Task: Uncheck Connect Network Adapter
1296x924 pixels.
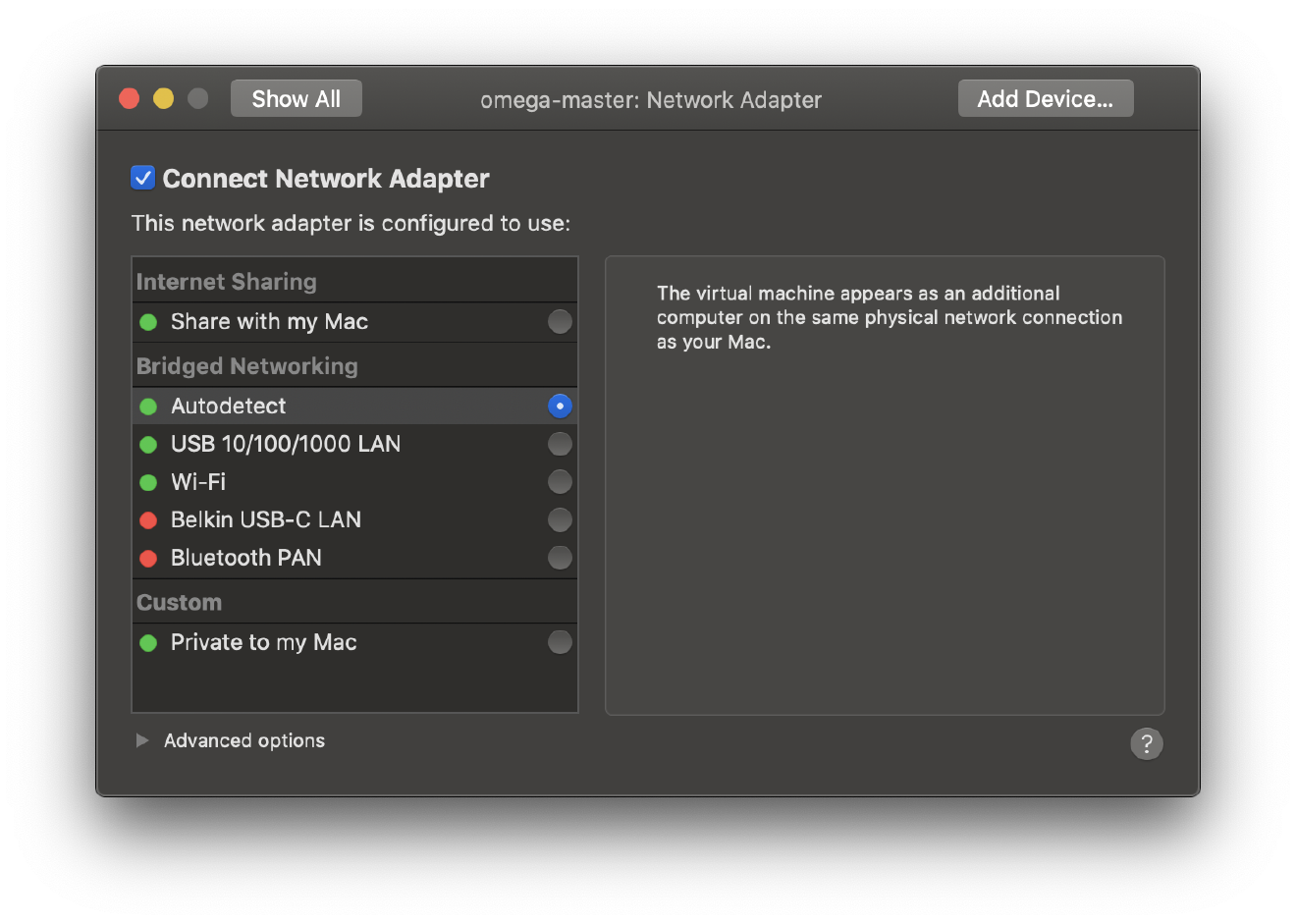Action: (142, 178)
